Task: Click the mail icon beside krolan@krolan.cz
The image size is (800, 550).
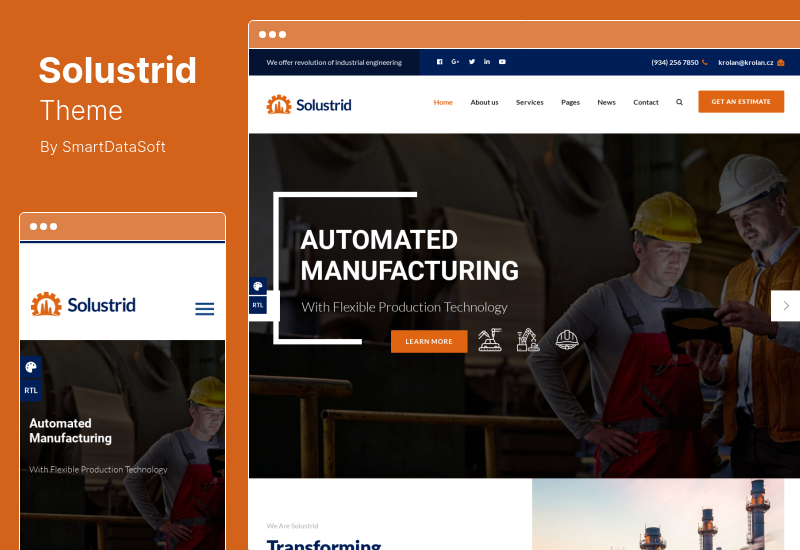Action: pyautogui.click(x=781, y=62)
